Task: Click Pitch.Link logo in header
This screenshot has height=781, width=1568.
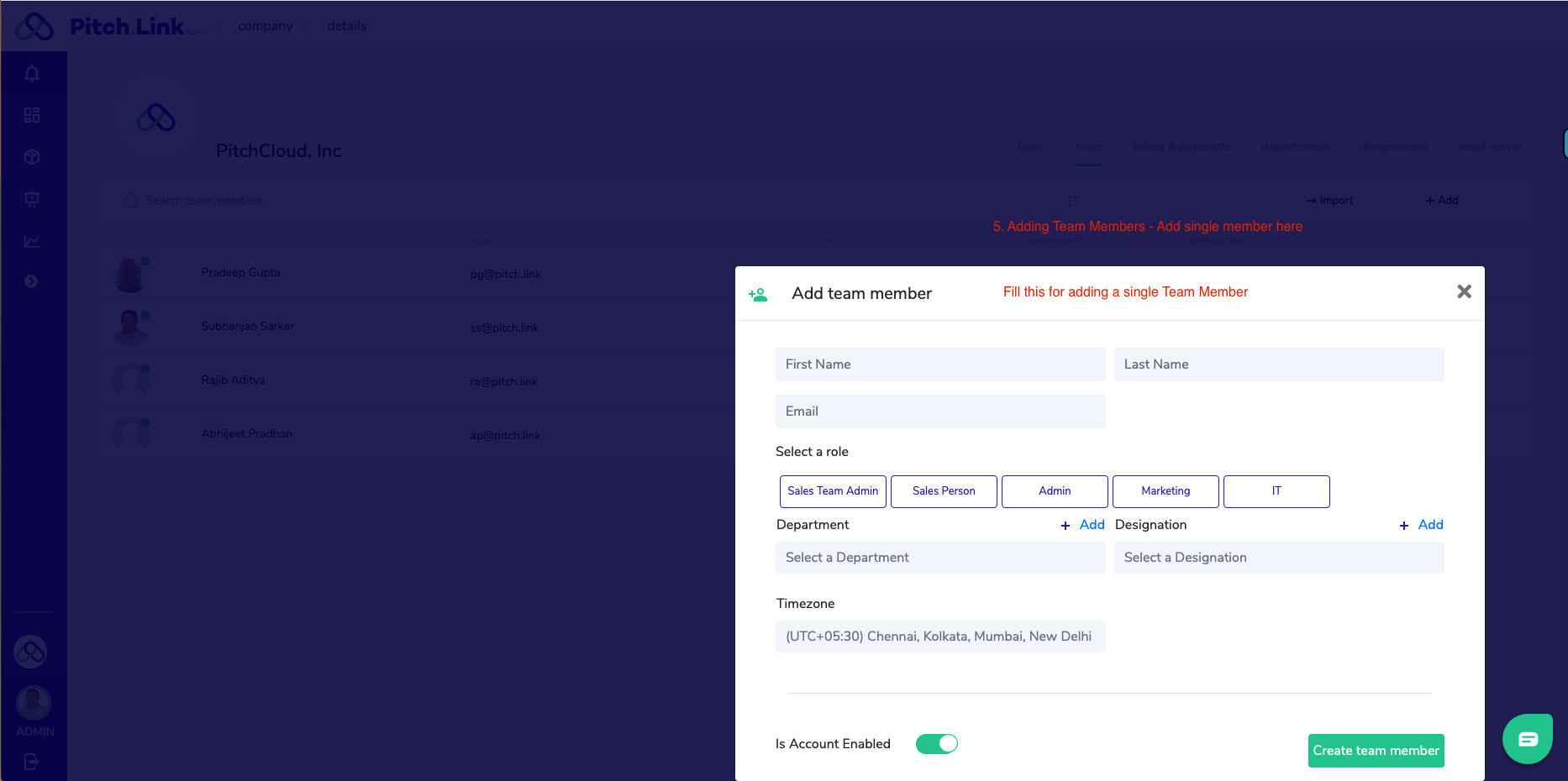Action: 109,26
